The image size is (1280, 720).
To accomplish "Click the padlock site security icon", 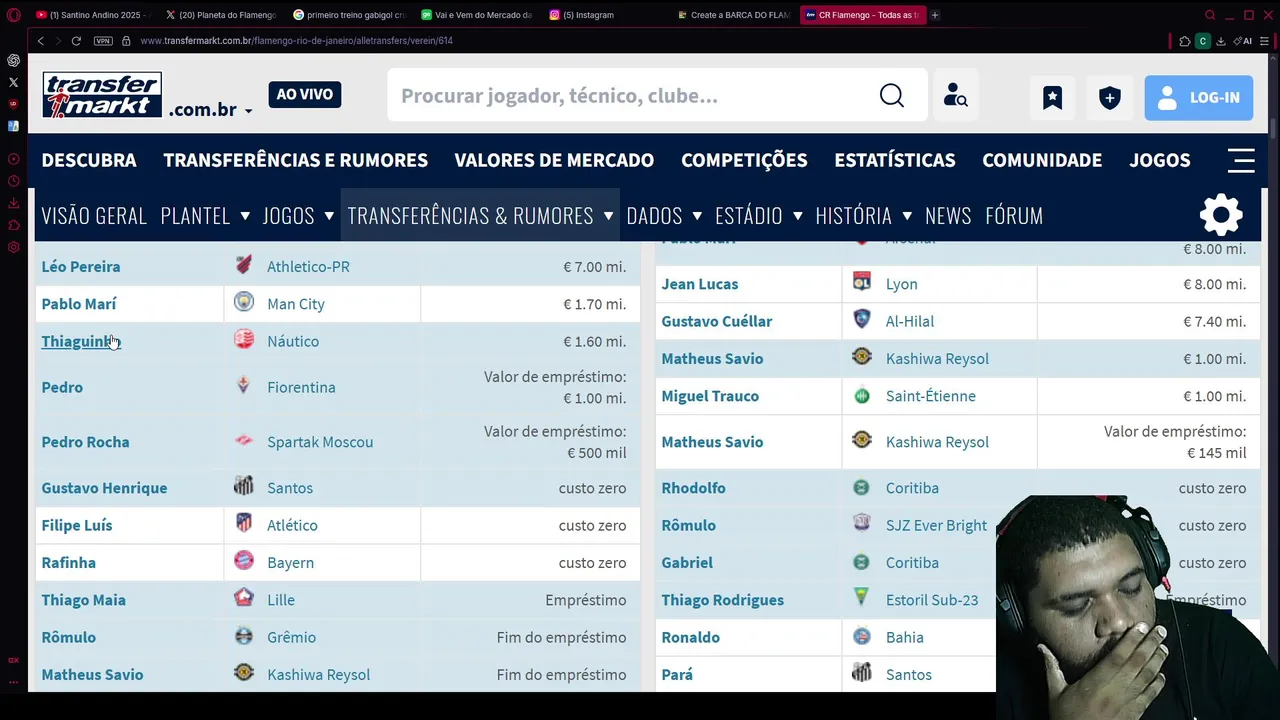I will [x=126, y=41].
